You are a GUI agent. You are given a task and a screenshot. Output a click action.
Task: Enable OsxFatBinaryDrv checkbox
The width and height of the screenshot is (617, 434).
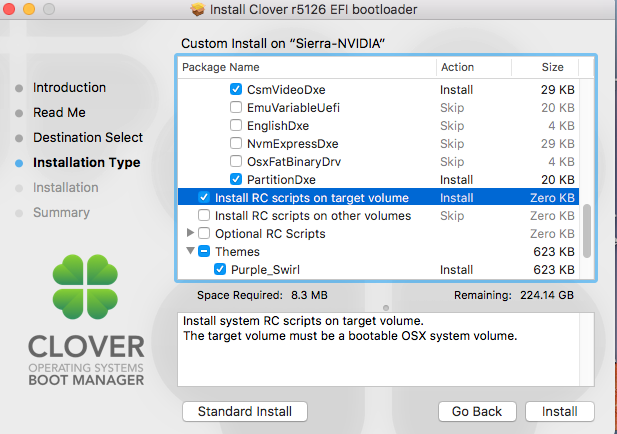coord(236,161)
